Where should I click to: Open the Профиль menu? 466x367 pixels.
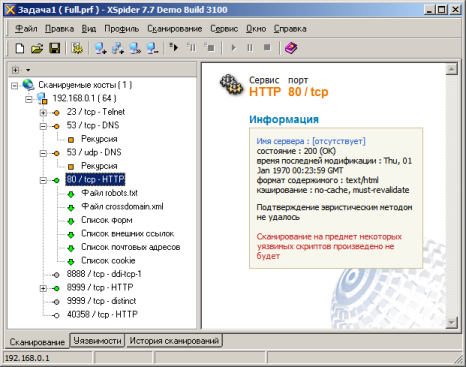122,29
